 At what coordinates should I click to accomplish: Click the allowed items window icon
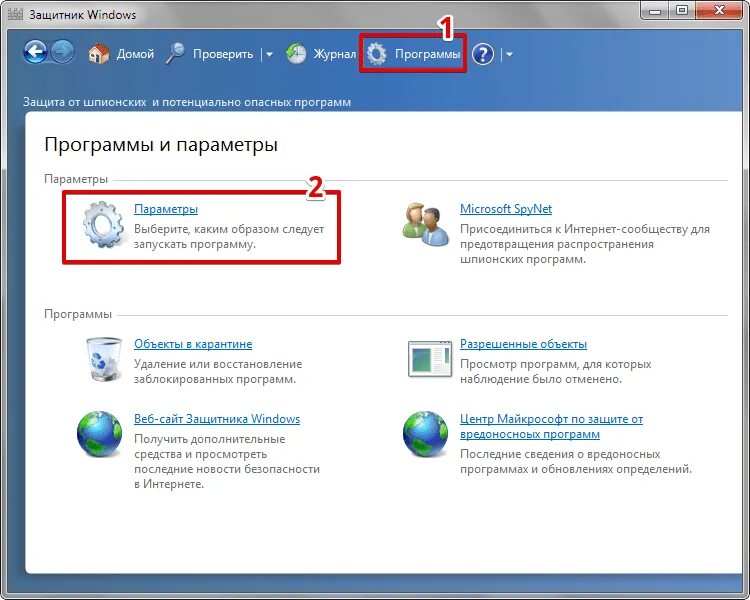[430, 359]
